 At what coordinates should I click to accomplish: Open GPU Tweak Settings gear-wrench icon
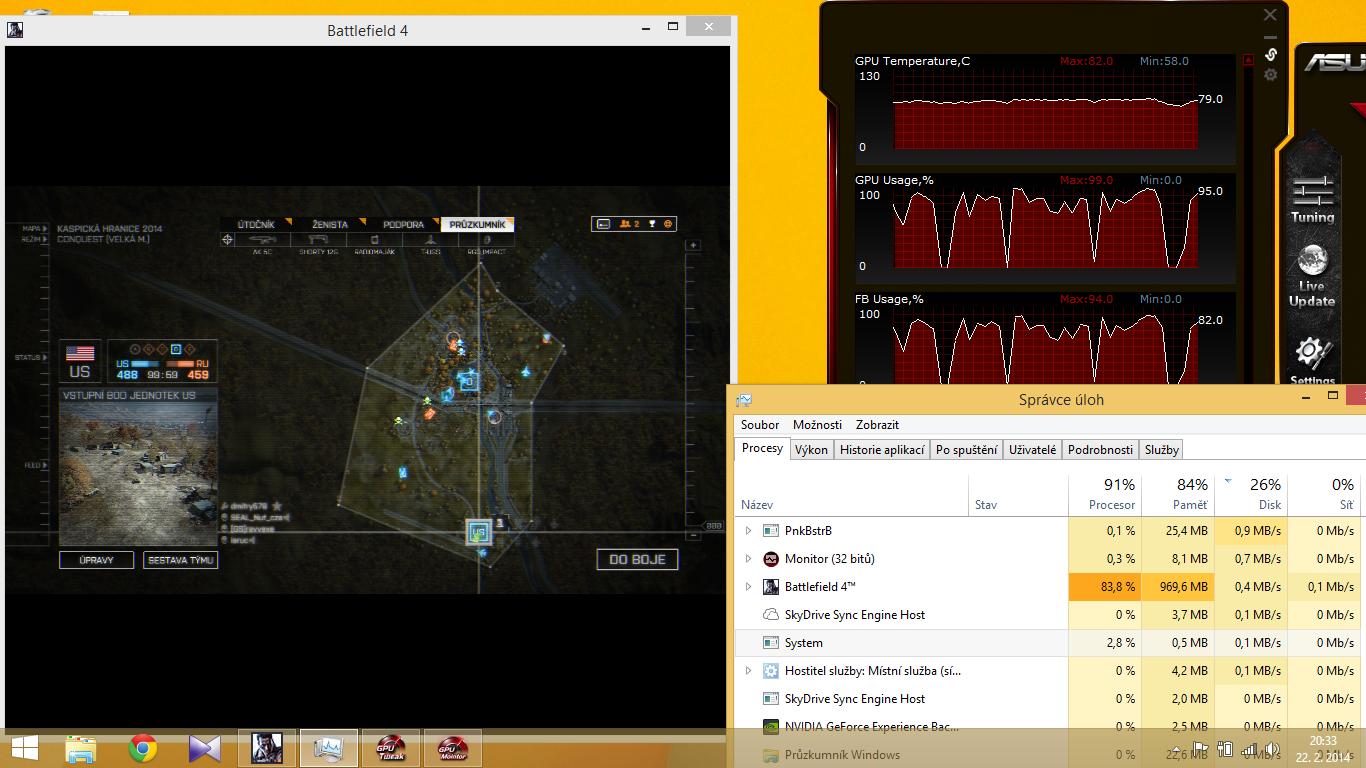point(1312,357)
